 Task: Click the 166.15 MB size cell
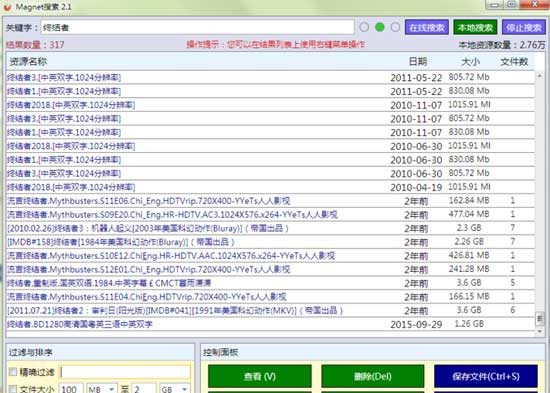tap(469, 297)
